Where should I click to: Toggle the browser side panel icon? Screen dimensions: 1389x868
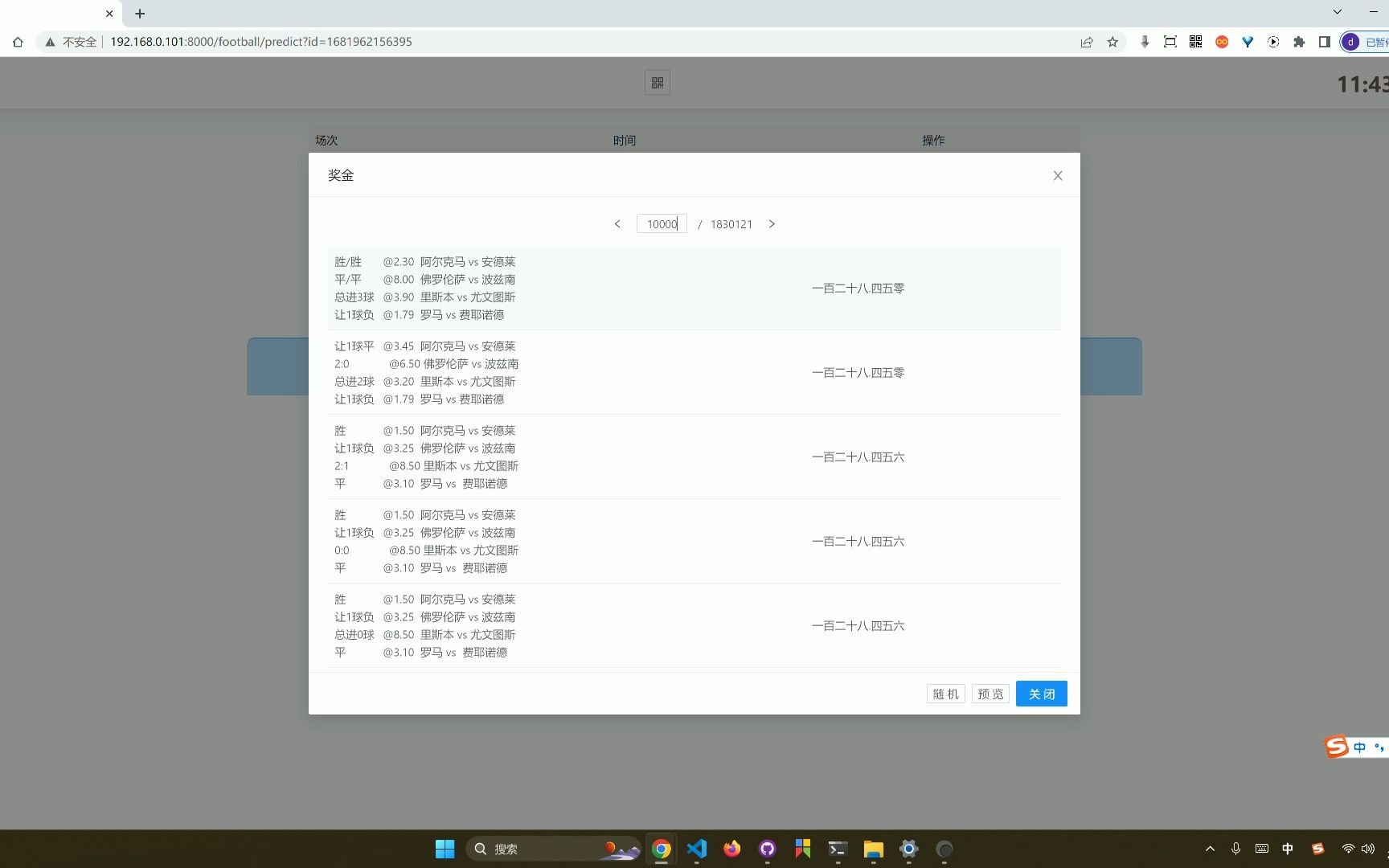(x=1325, y=42)
